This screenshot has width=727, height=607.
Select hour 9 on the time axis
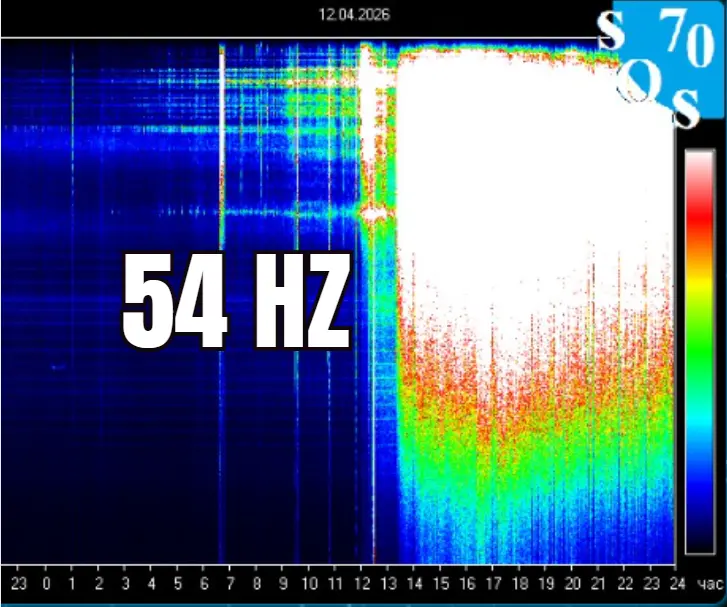pyautogui.click(x=283, y=583)
